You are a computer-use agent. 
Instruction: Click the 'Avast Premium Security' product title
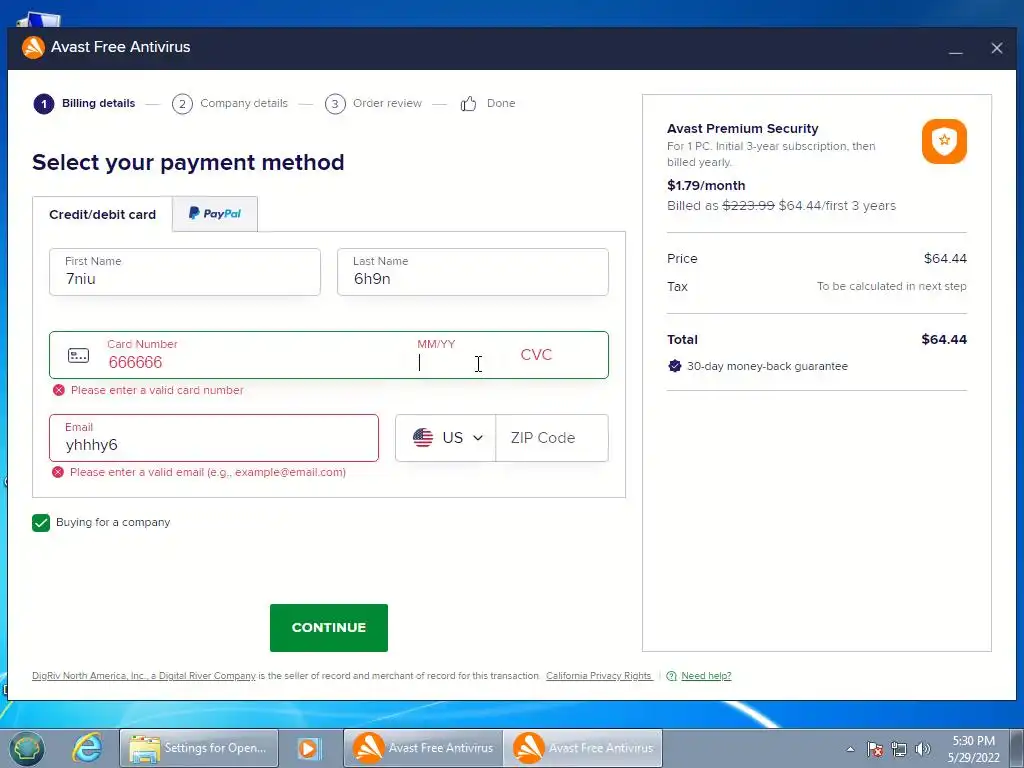click(743, 129)
